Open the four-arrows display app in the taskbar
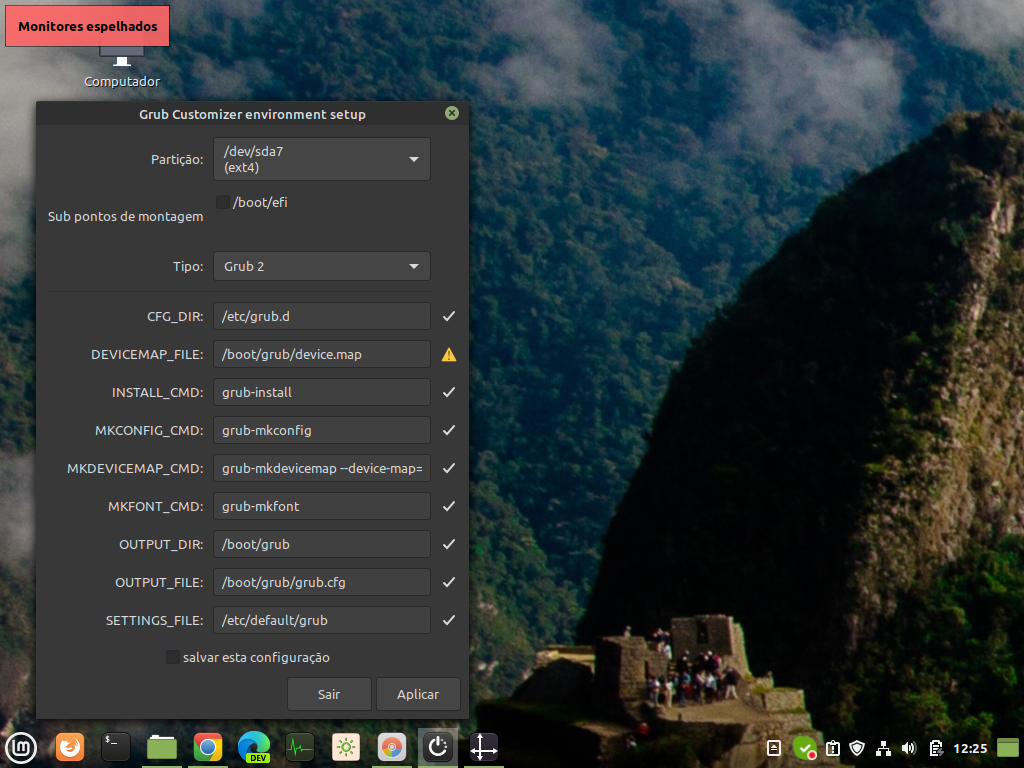The height and width of the screenshot is (768, 1024). (x=484, y=747)
